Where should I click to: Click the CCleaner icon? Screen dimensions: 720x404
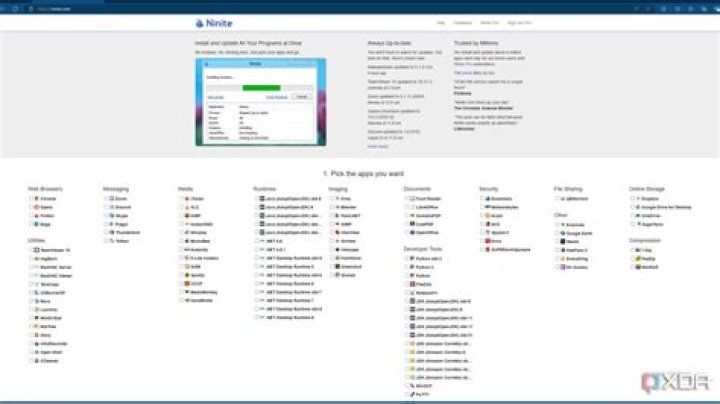coord(37,361)
